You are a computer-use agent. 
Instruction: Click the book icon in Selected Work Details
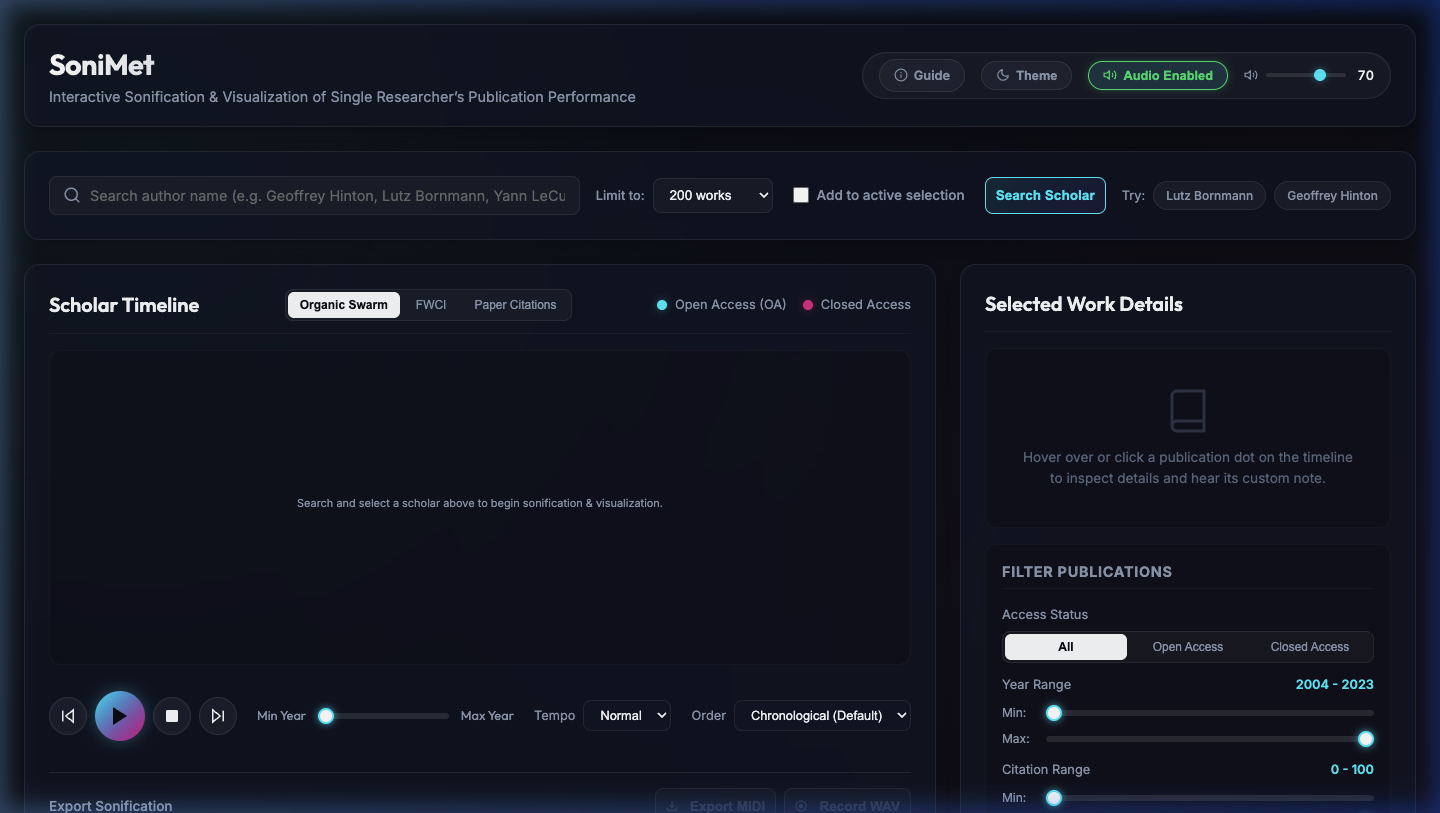(1188, 411)
